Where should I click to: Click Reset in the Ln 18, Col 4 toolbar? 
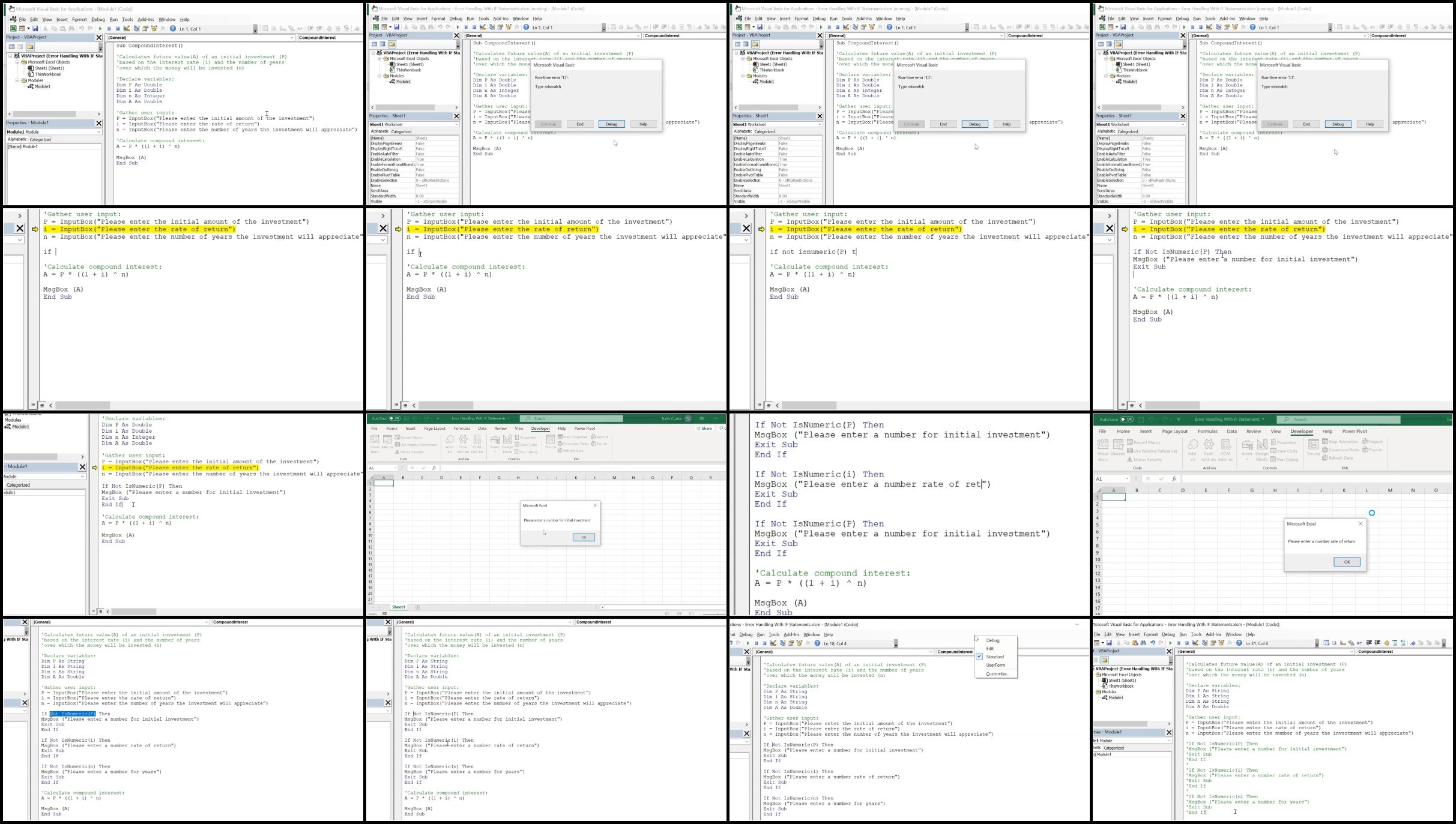click(x=765, y=643)
